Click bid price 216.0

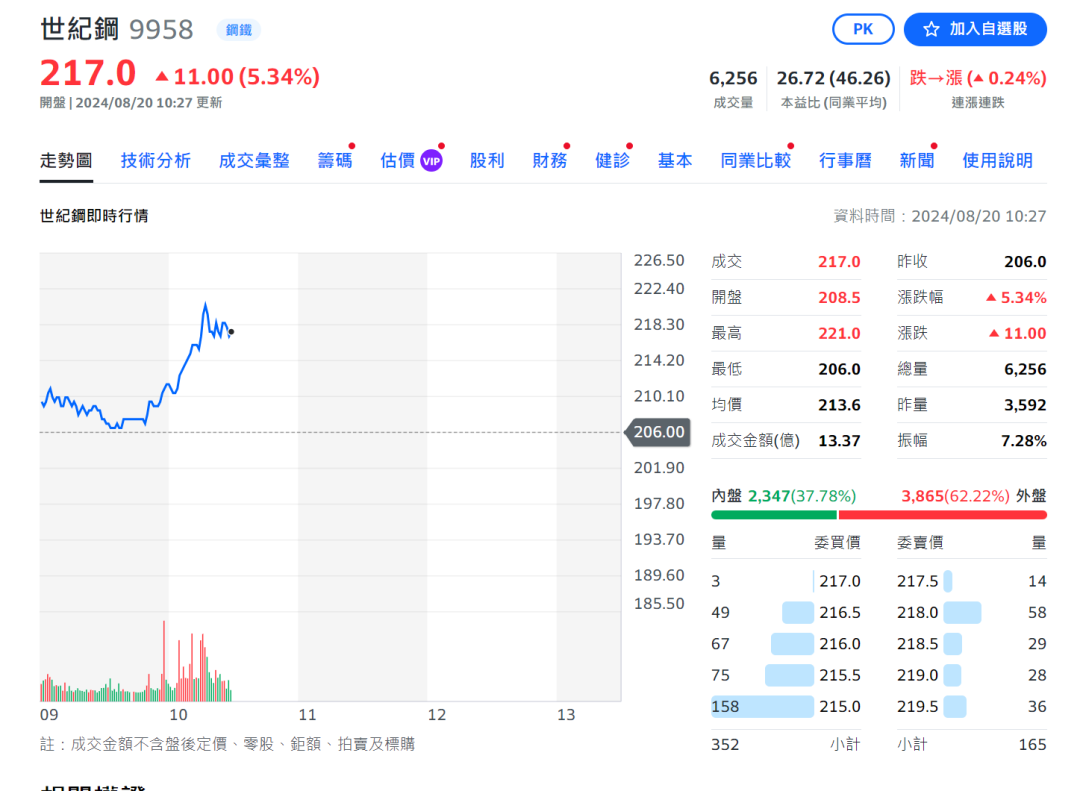click(x=840, y=644)
